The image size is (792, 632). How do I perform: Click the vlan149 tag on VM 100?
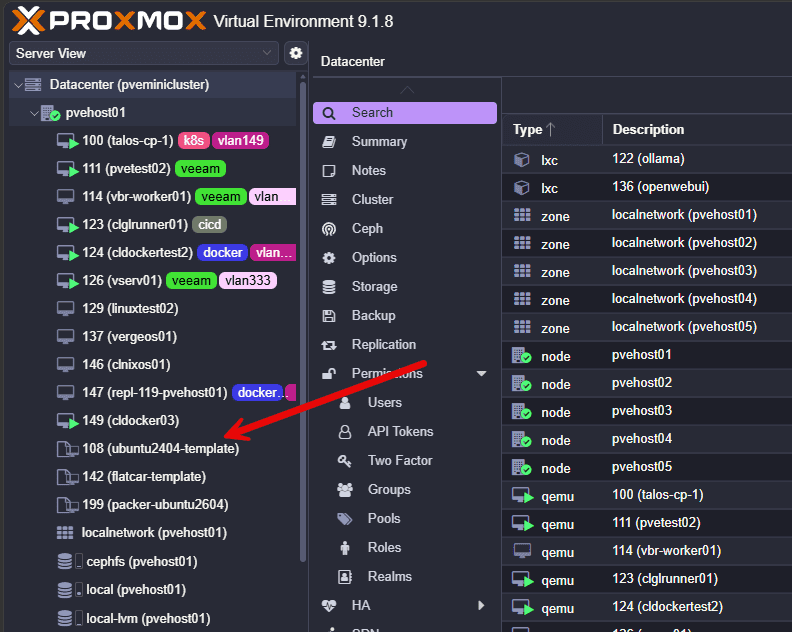[240, 140]
